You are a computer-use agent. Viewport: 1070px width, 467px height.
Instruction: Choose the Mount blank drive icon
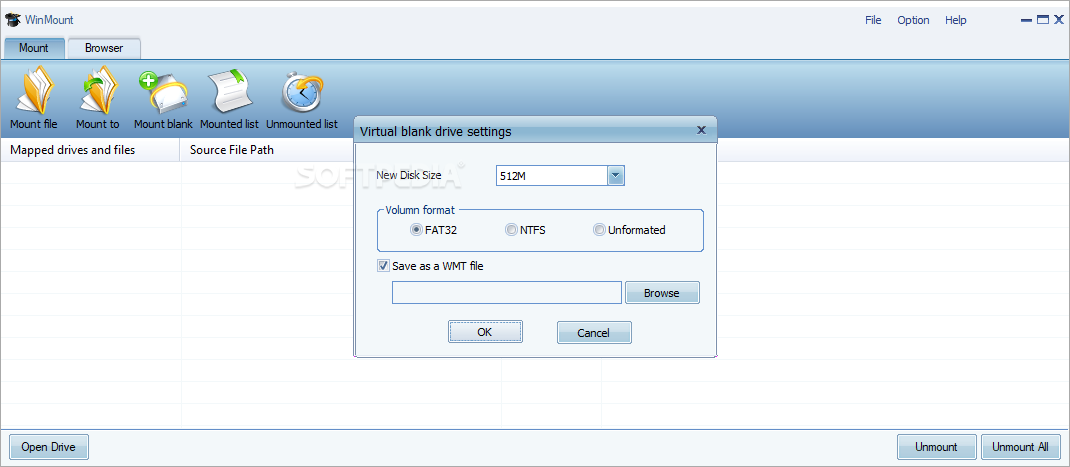click(163, 92)
